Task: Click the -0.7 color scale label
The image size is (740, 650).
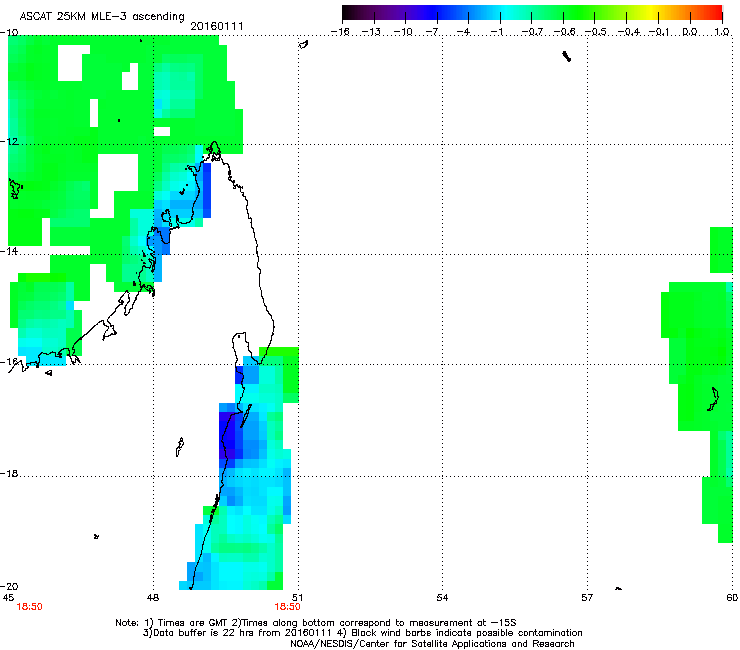Action: pyautogui.click(x=532, y=32)
